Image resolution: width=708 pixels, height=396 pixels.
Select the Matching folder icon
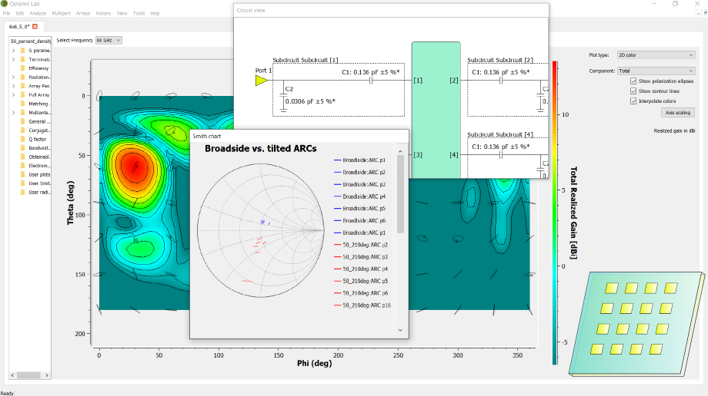(23, 104)
